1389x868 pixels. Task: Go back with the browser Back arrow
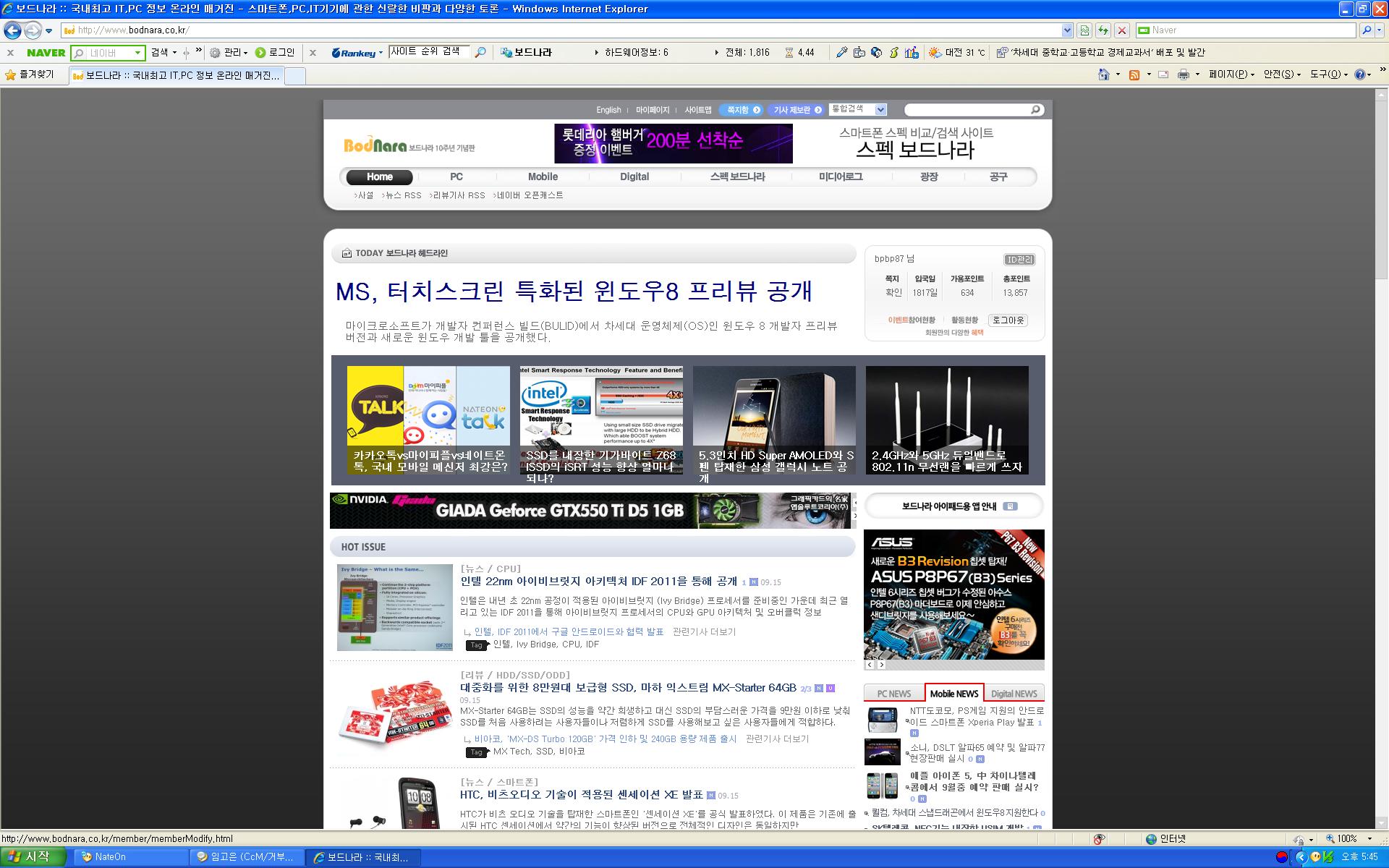[x=12, y=30]
